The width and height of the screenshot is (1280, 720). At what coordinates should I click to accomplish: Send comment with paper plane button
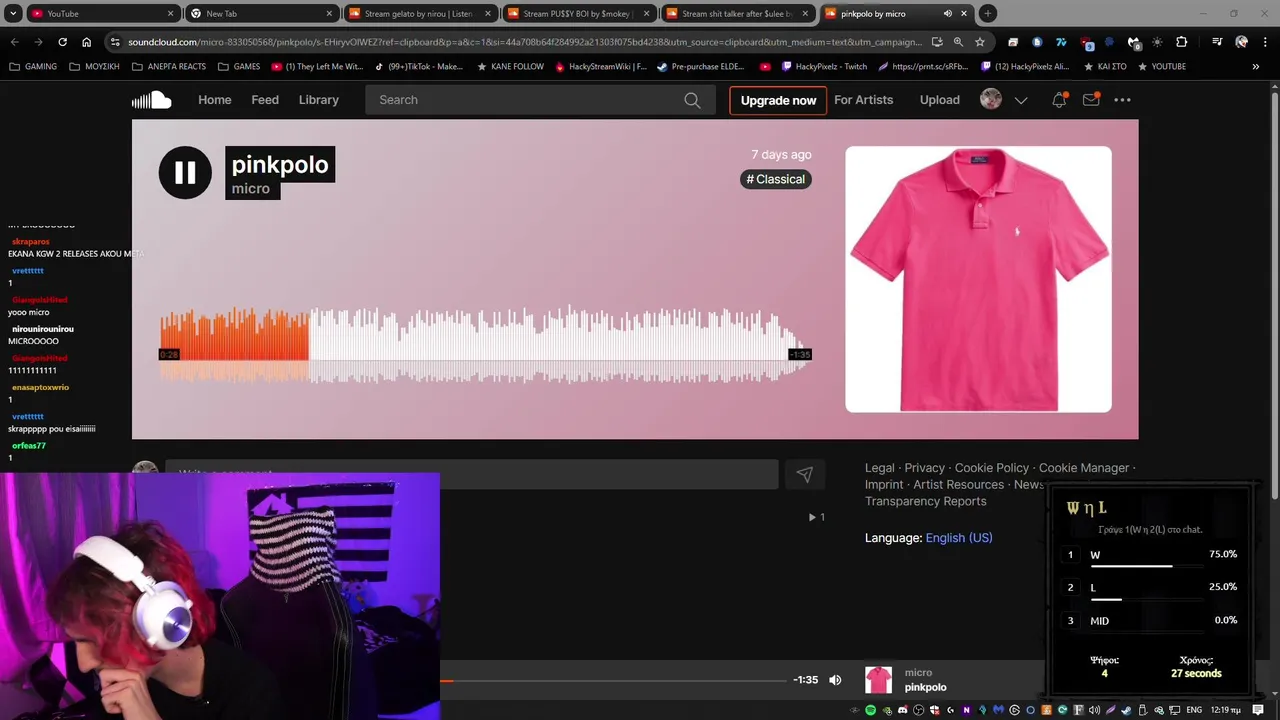pyautogui.click(x=805, y=475)
